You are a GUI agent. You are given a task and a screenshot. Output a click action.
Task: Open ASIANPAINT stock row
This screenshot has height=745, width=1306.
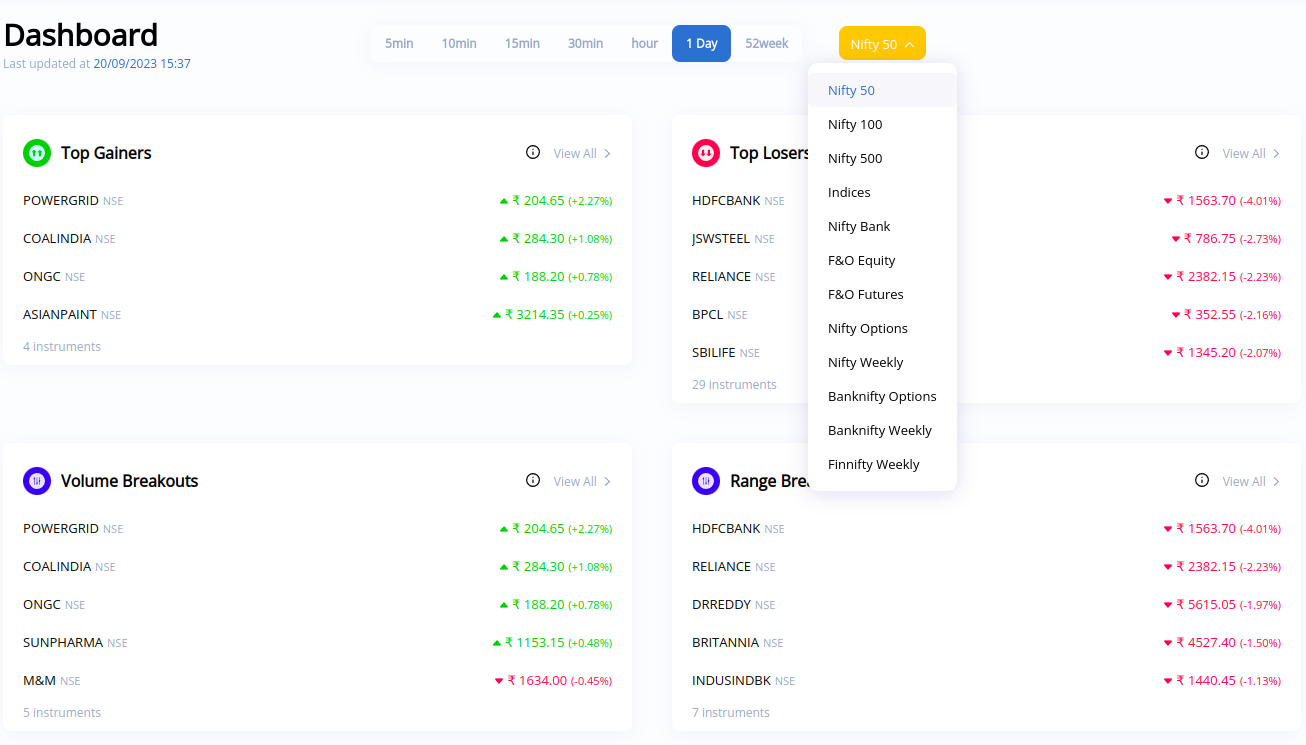click(x=317, y=315)
